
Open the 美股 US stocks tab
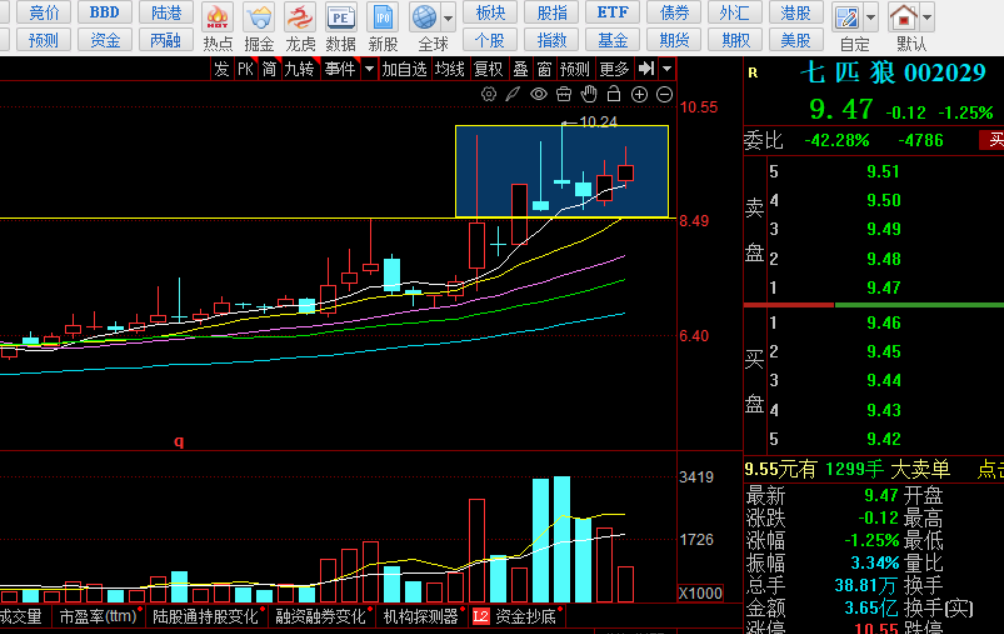(x=796, y=40)
